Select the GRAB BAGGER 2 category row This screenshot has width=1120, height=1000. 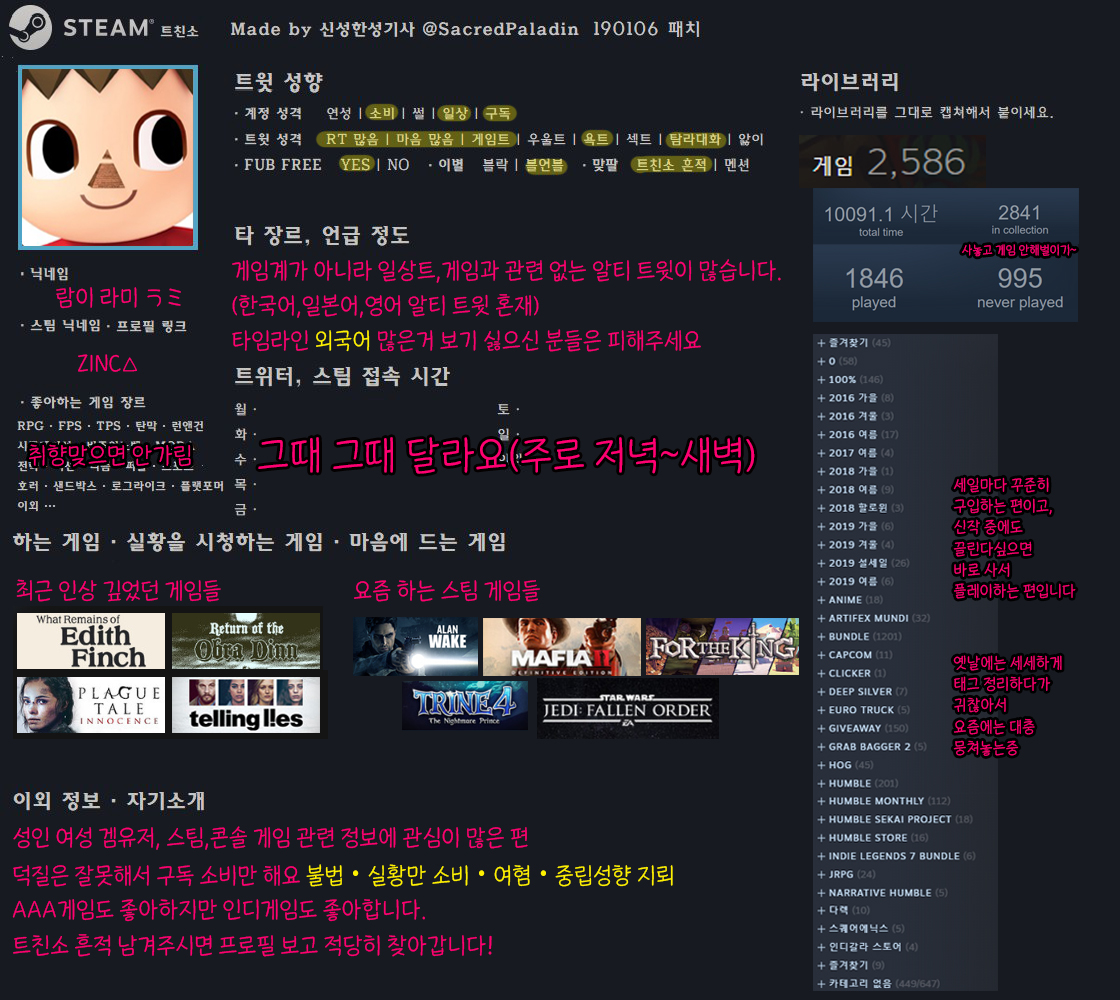tap(872, 746)
